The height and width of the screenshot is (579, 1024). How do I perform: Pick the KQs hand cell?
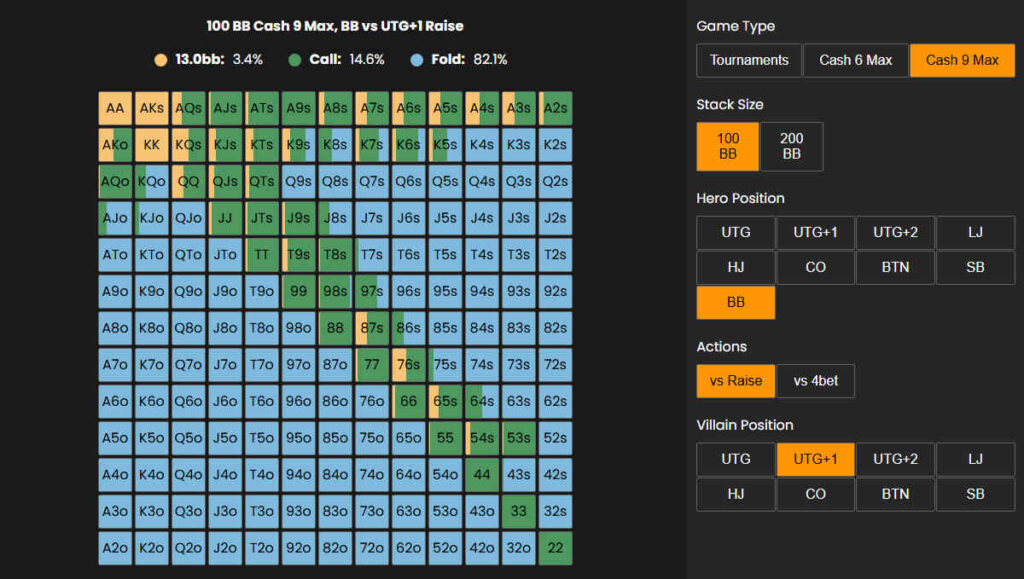click(x=188, y=144)
